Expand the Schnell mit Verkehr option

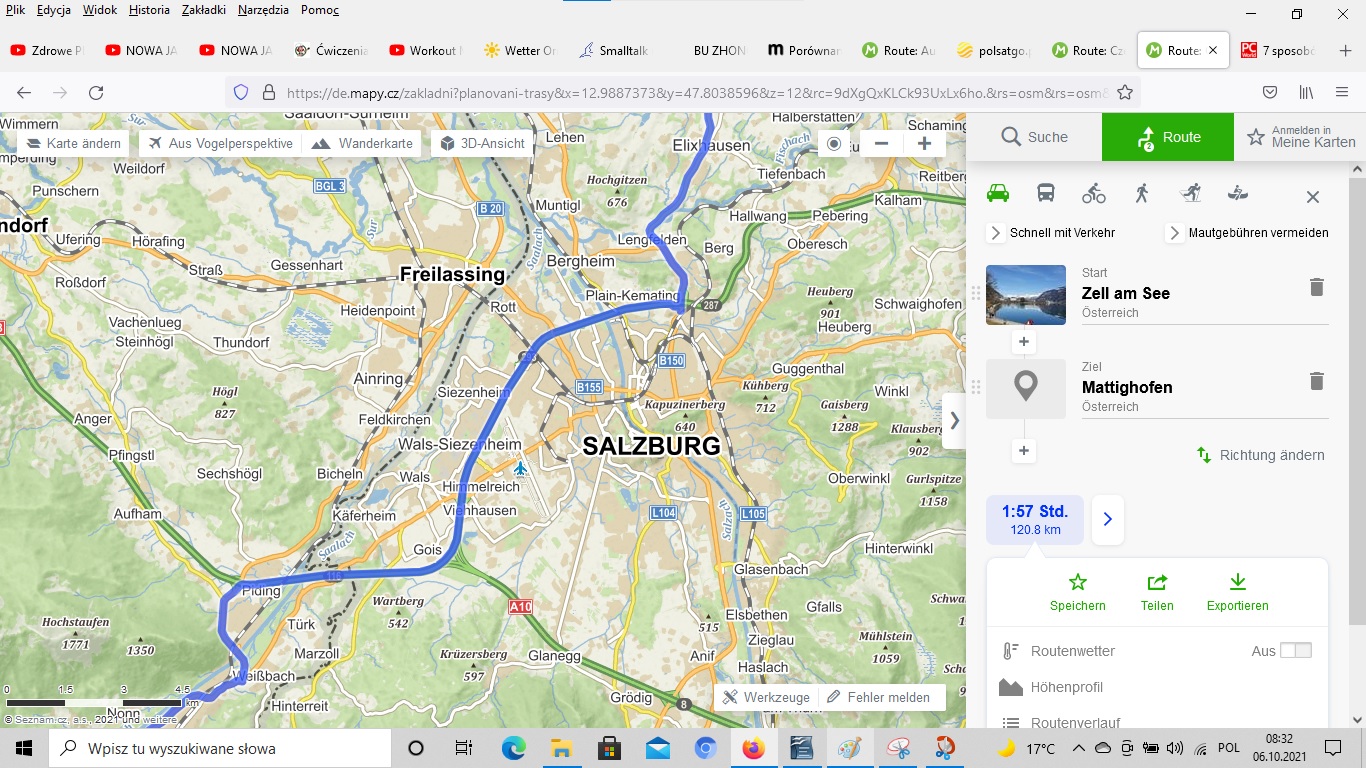(x=996, y=233)
